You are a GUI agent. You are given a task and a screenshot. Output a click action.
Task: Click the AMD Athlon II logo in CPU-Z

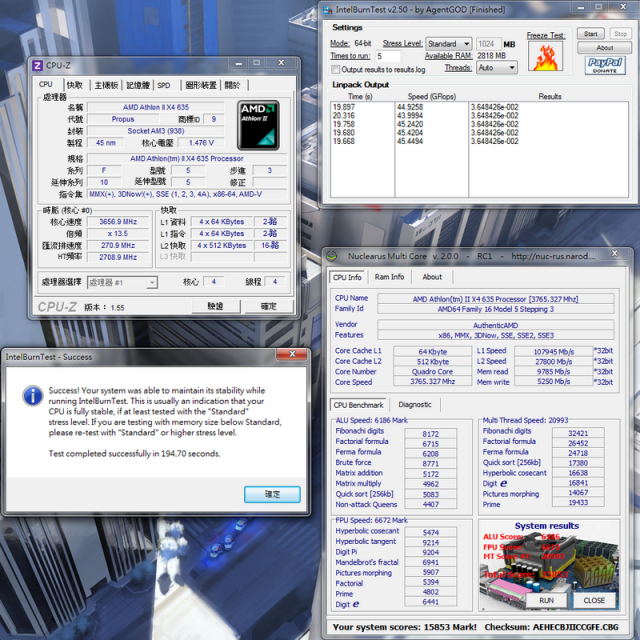[258, 125]
